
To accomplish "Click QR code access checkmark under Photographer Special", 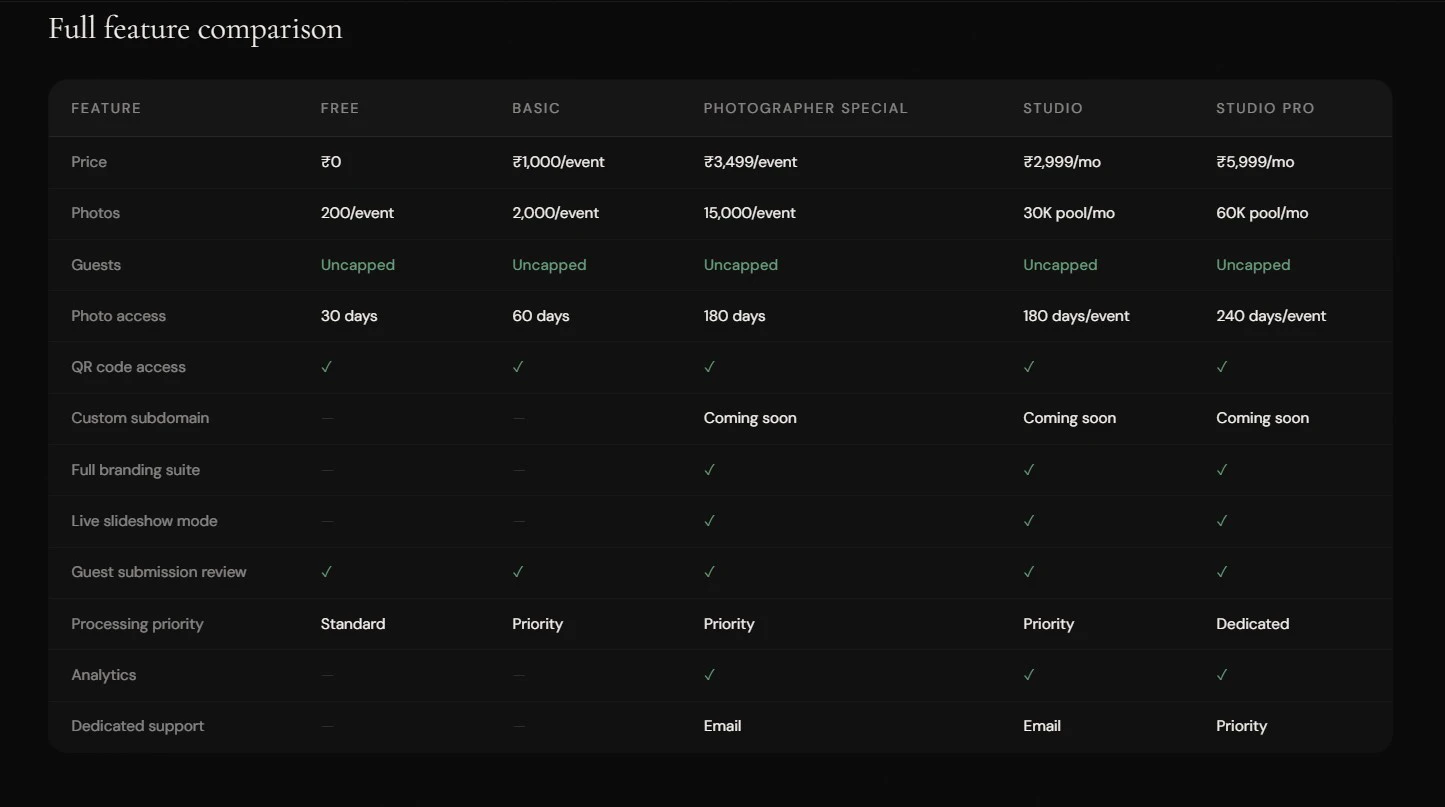I will [x=709, y=367].
